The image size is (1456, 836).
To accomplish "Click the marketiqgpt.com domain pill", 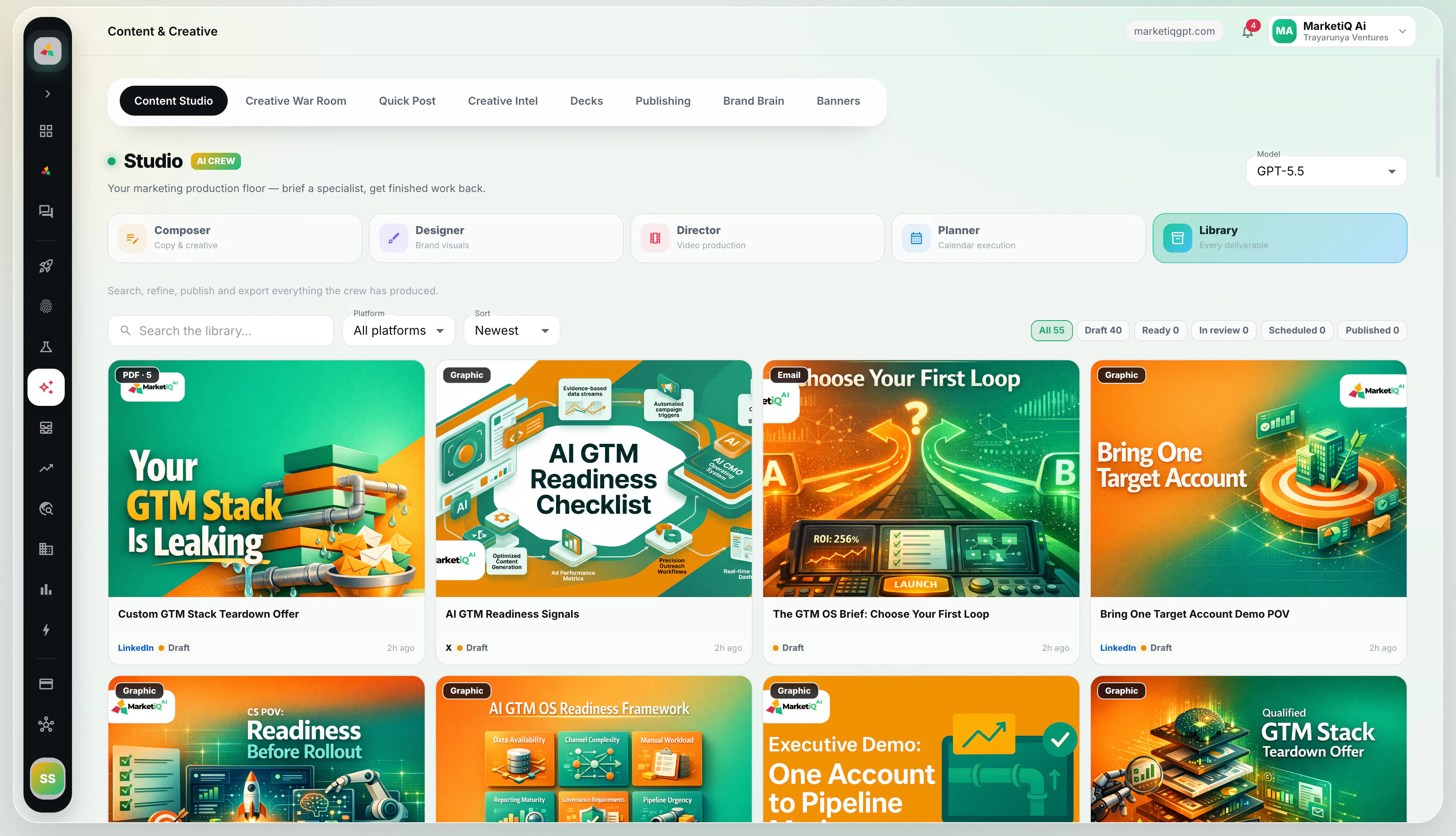I will (x=1174, y=31).
